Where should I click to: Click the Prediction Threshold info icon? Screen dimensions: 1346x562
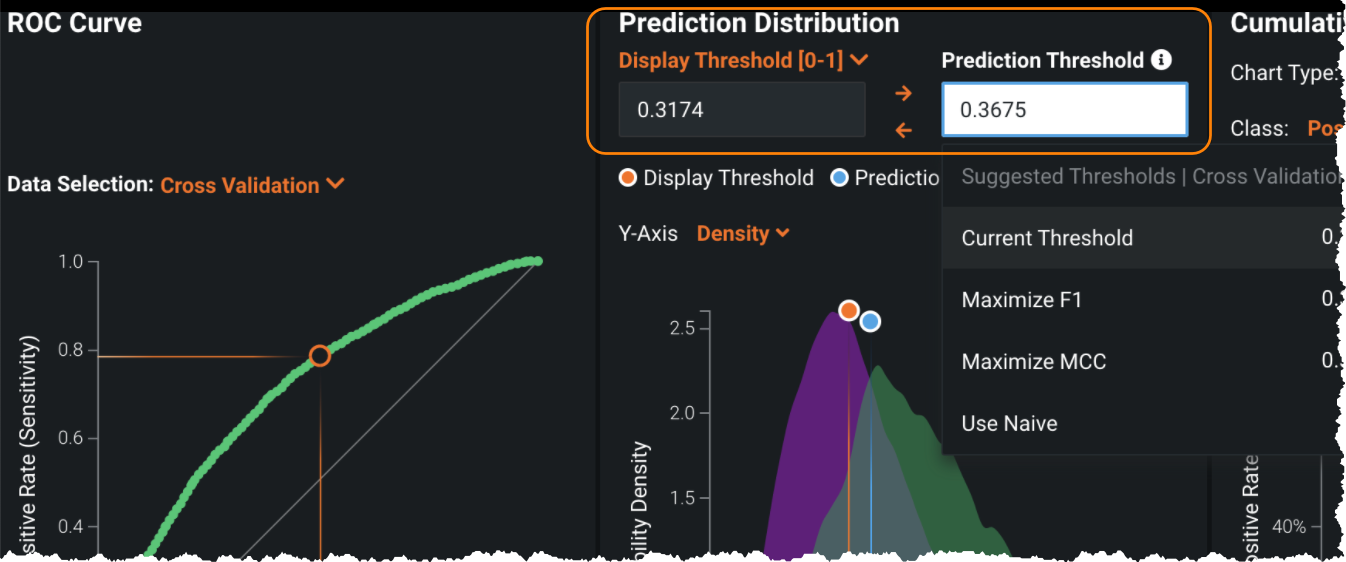(x=1161, y=60)
